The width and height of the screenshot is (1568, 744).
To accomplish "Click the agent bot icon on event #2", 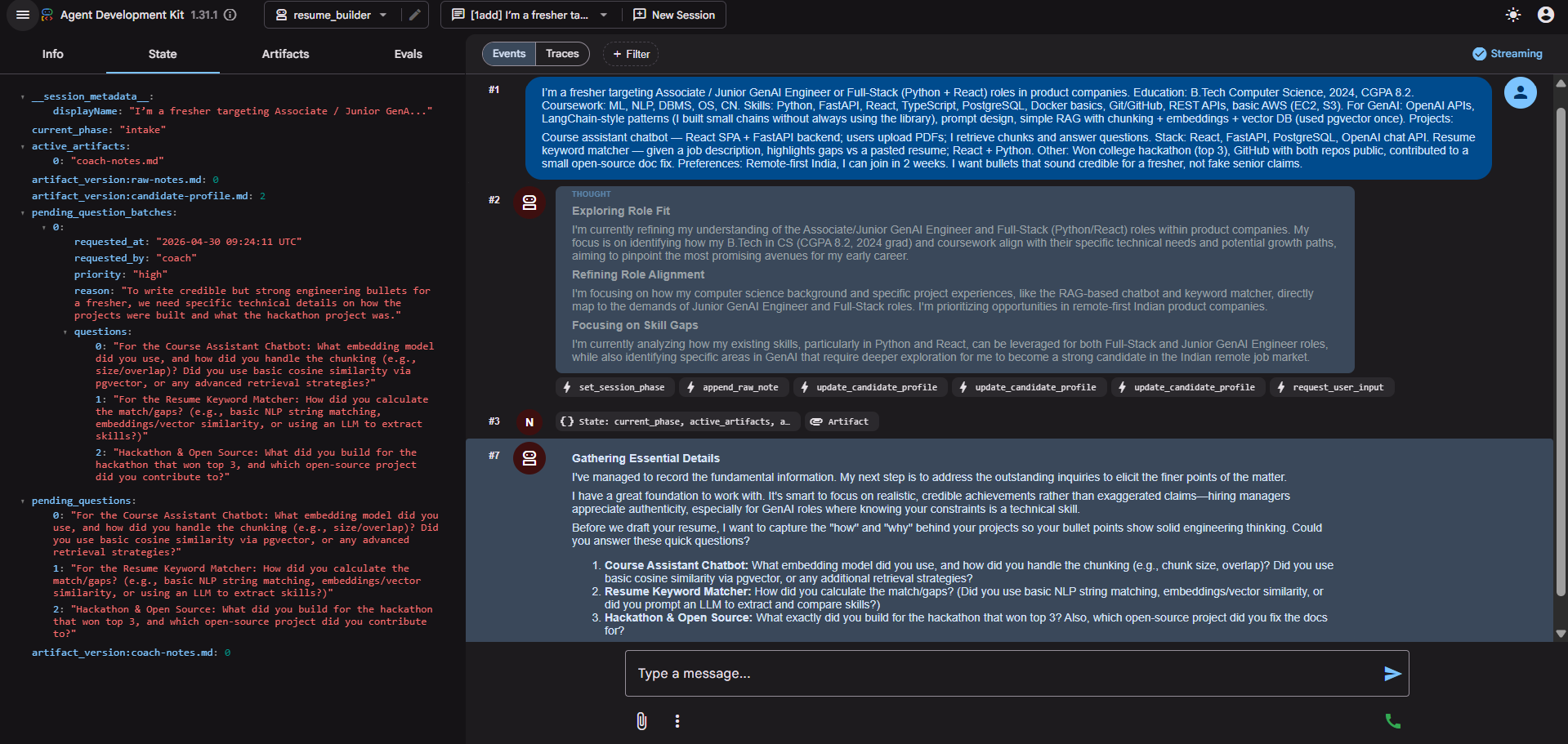I will [529, 203].
